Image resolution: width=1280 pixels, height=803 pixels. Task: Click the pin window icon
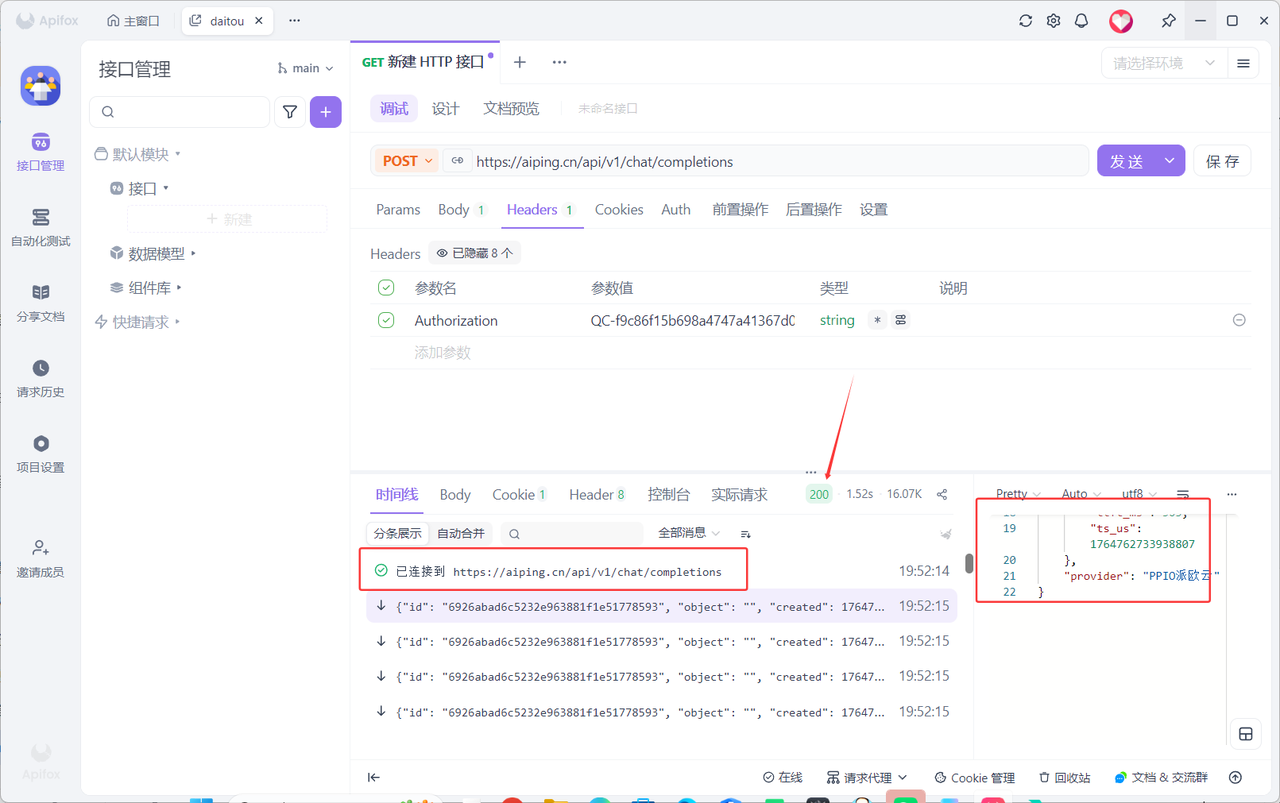coord(1168,21)
